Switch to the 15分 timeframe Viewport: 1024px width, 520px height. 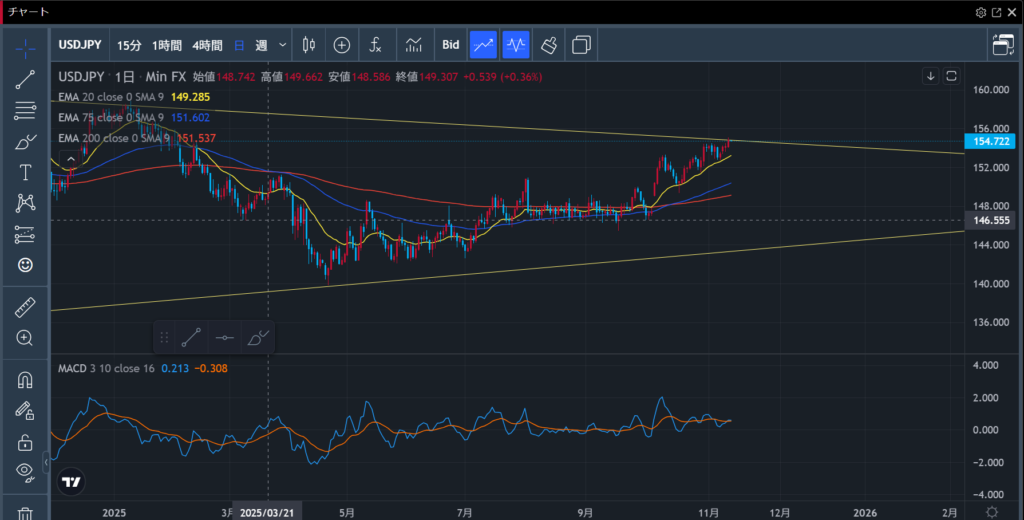click(129, 45)
